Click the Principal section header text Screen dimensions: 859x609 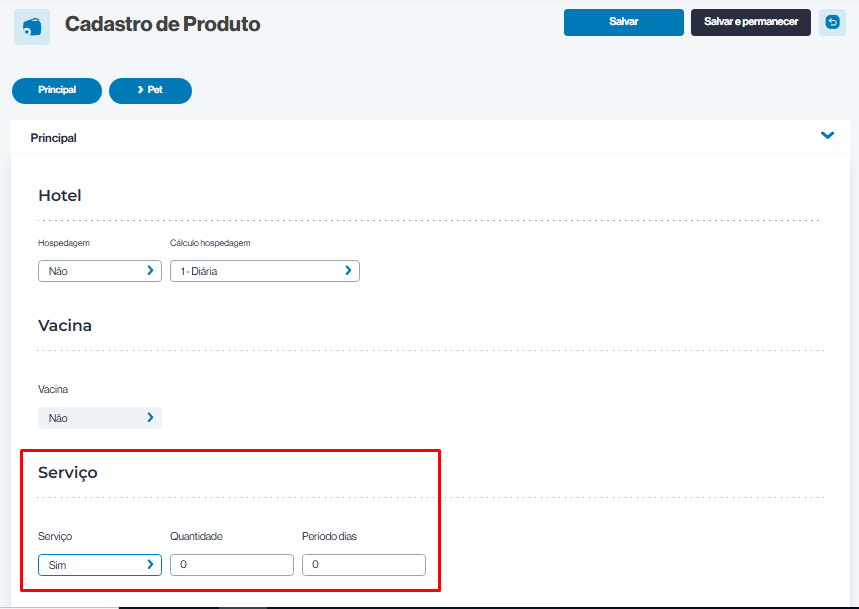[x=53, y=138]
